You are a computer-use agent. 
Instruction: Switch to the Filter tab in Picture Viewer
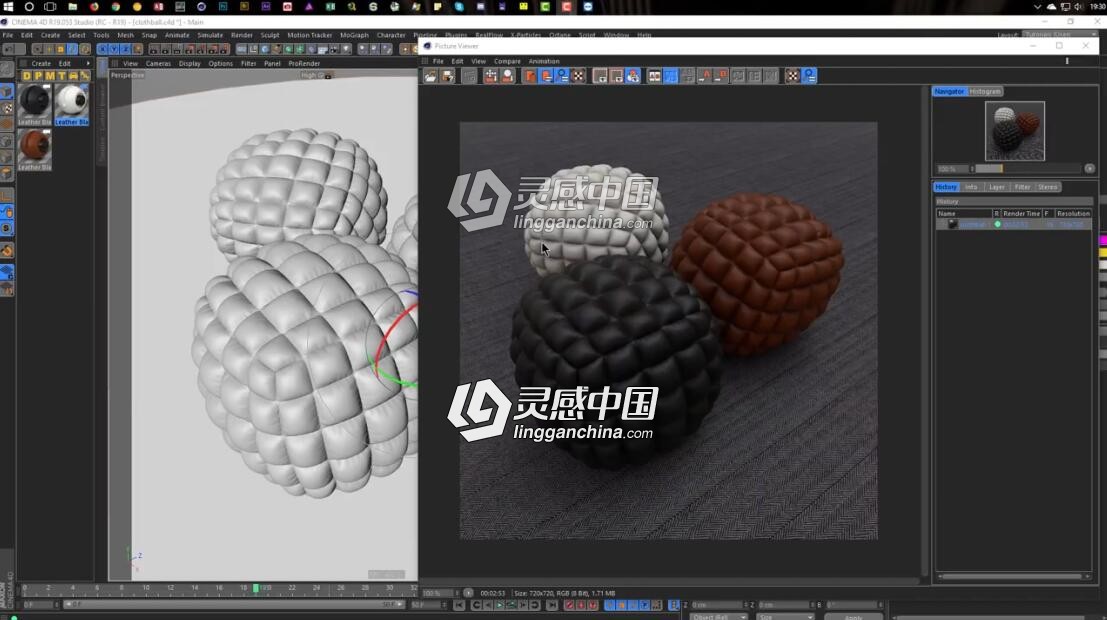pos(1022,187)
